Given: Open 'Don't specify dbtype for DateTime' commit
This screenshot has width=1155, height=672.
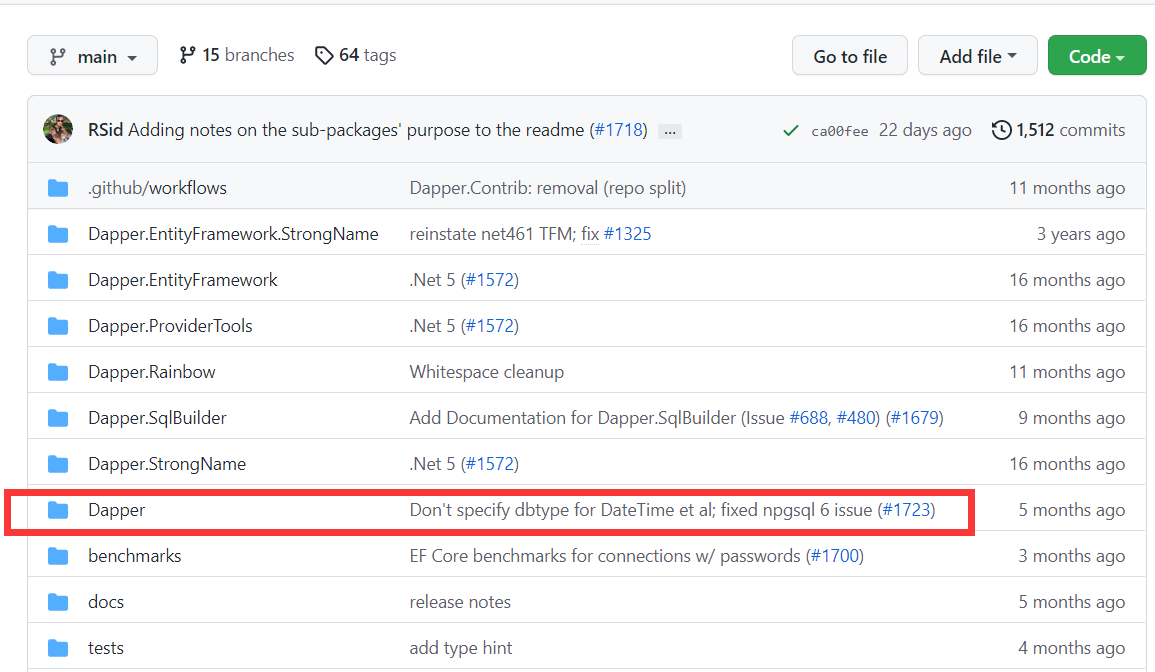Looking at the screenshot, I should pyautogui.click(x=641, y=510).
